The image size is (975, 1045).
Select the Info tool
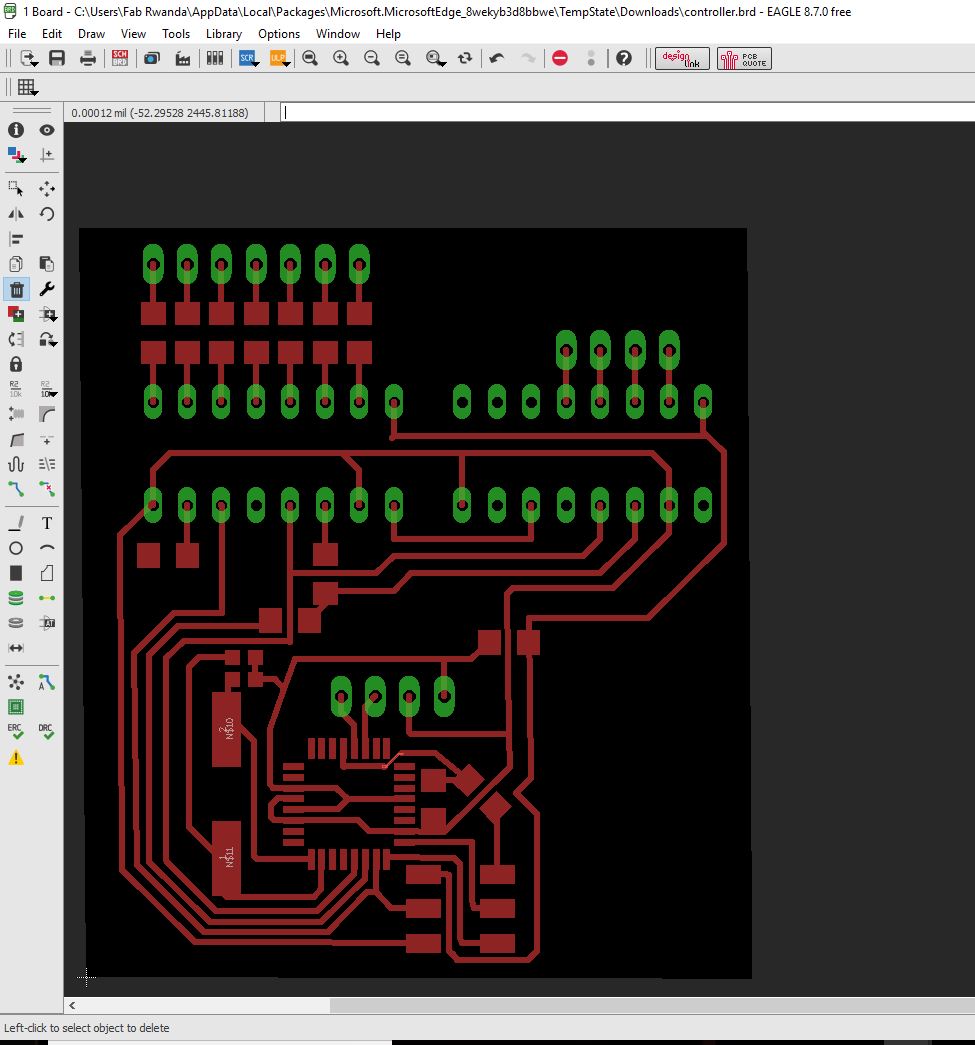pyautogui.click(x=16, y=130)
